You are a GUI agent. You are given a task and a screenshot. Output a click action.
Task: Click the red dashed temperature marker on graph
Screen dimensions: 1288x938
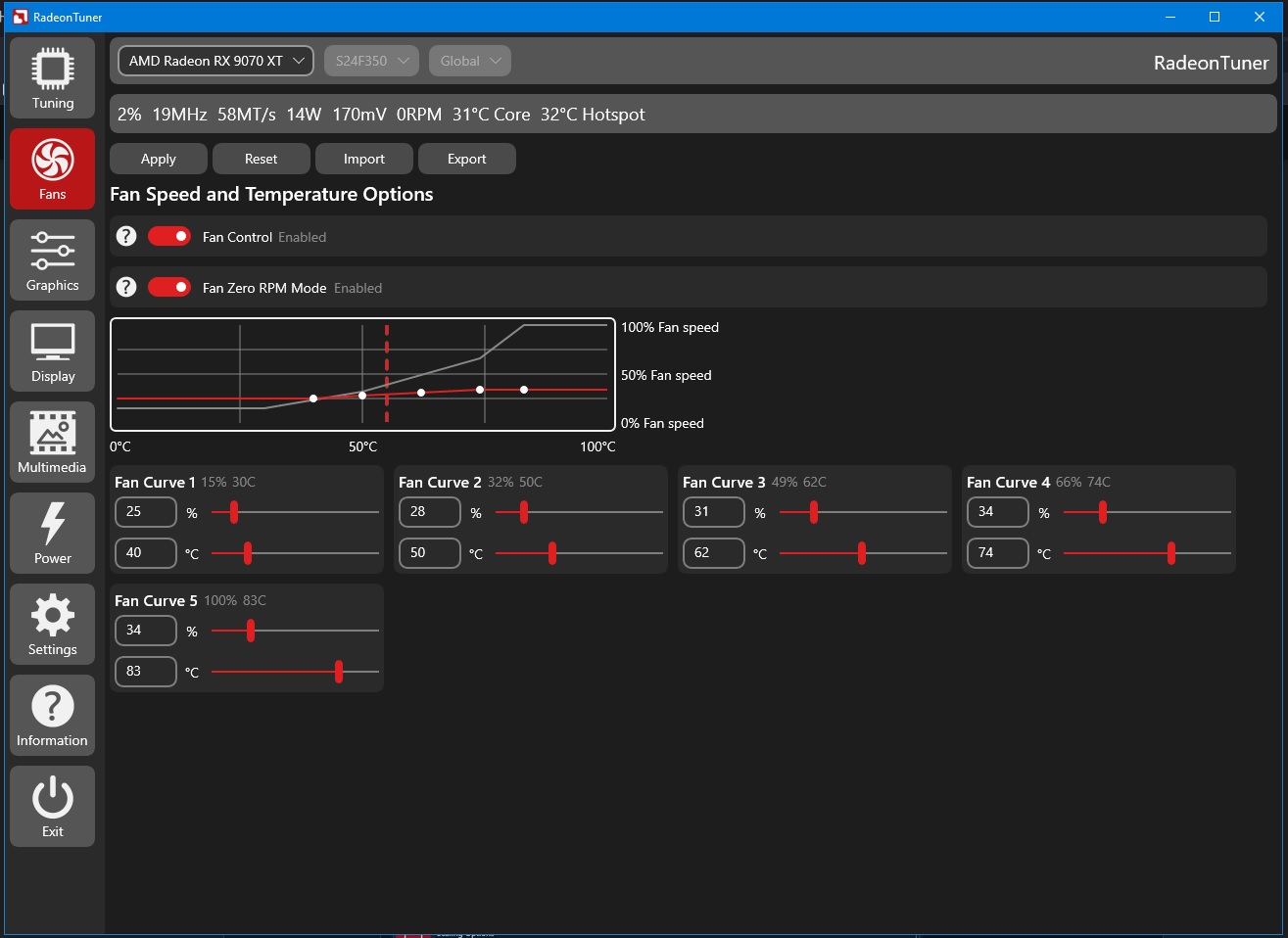click(x=387, y=374)
